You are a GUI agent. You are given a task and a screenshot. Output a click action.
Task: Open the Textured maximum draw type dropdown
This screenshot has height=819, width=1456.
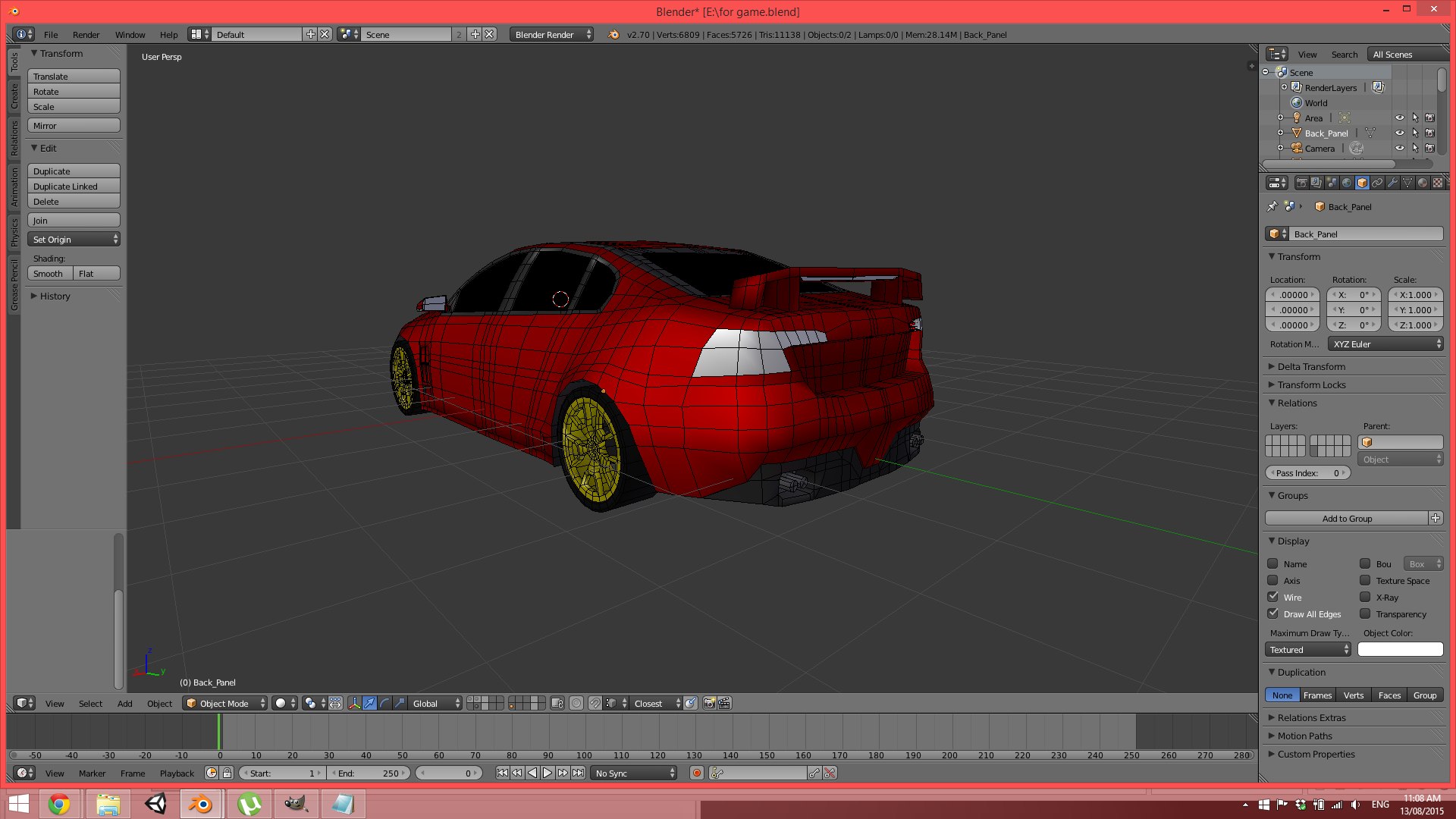[x=1308, y=650]
